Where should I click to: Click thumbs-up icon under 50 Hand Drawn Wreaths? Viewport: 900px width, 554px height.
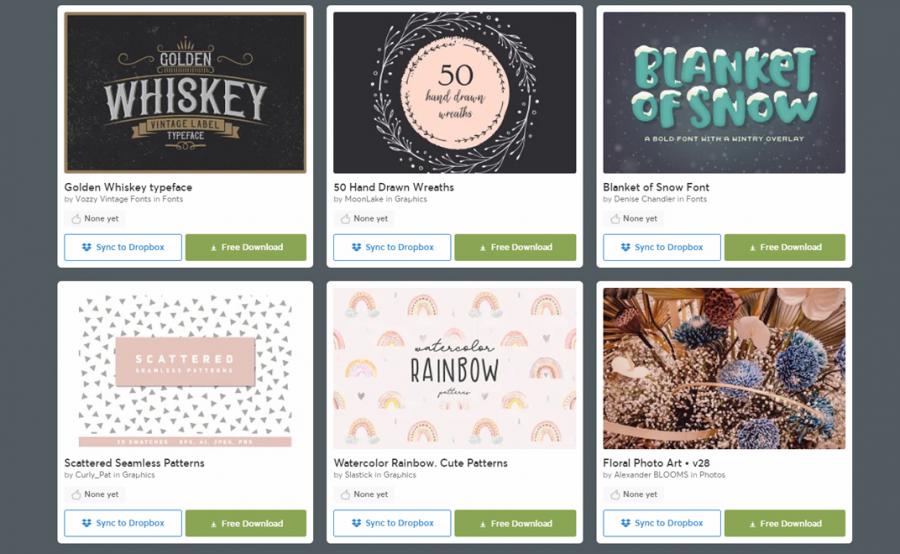click(x=345, y=219)
